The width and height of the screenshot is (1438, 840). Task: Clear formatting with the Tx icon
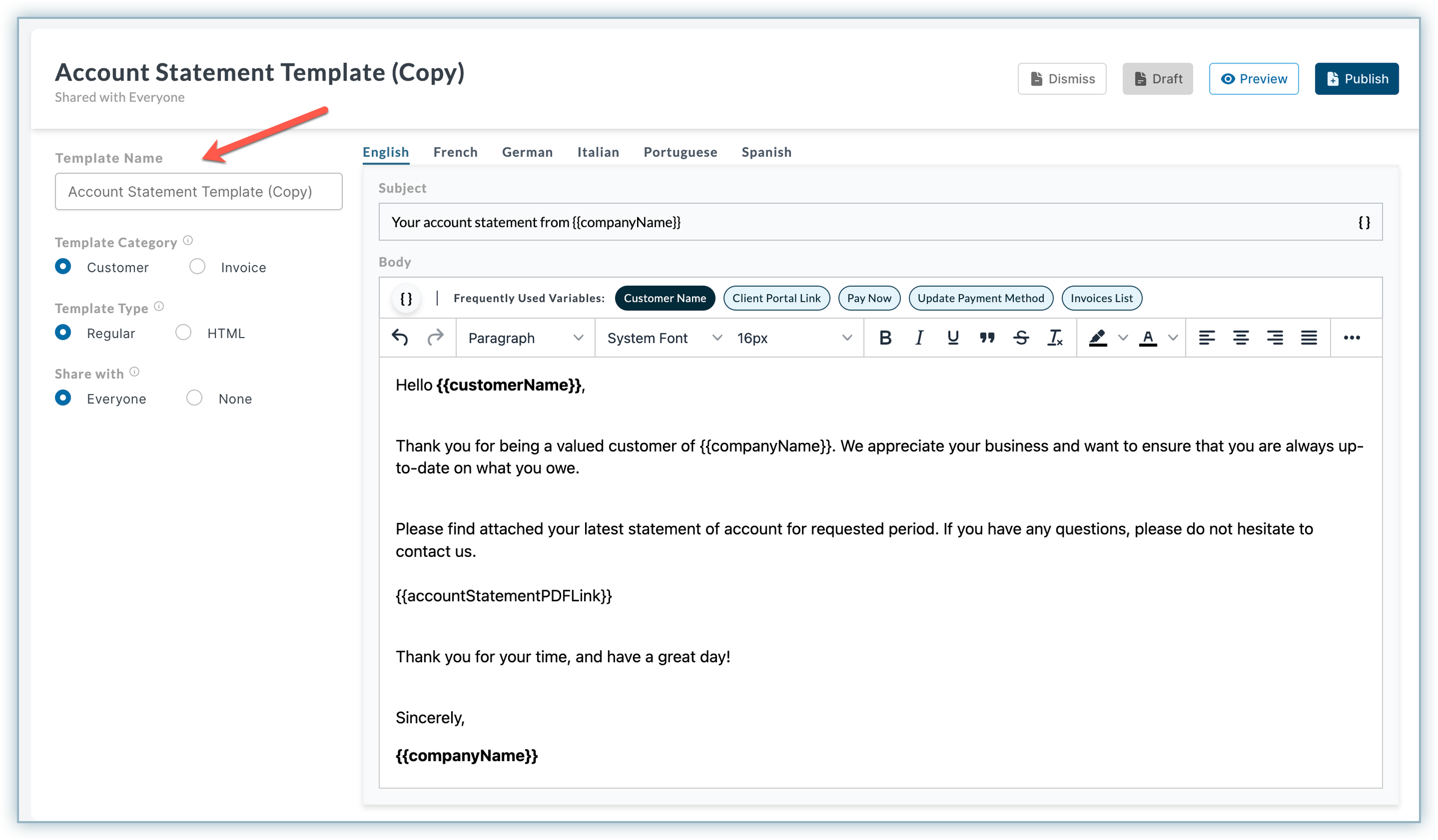pos(1055,338)
